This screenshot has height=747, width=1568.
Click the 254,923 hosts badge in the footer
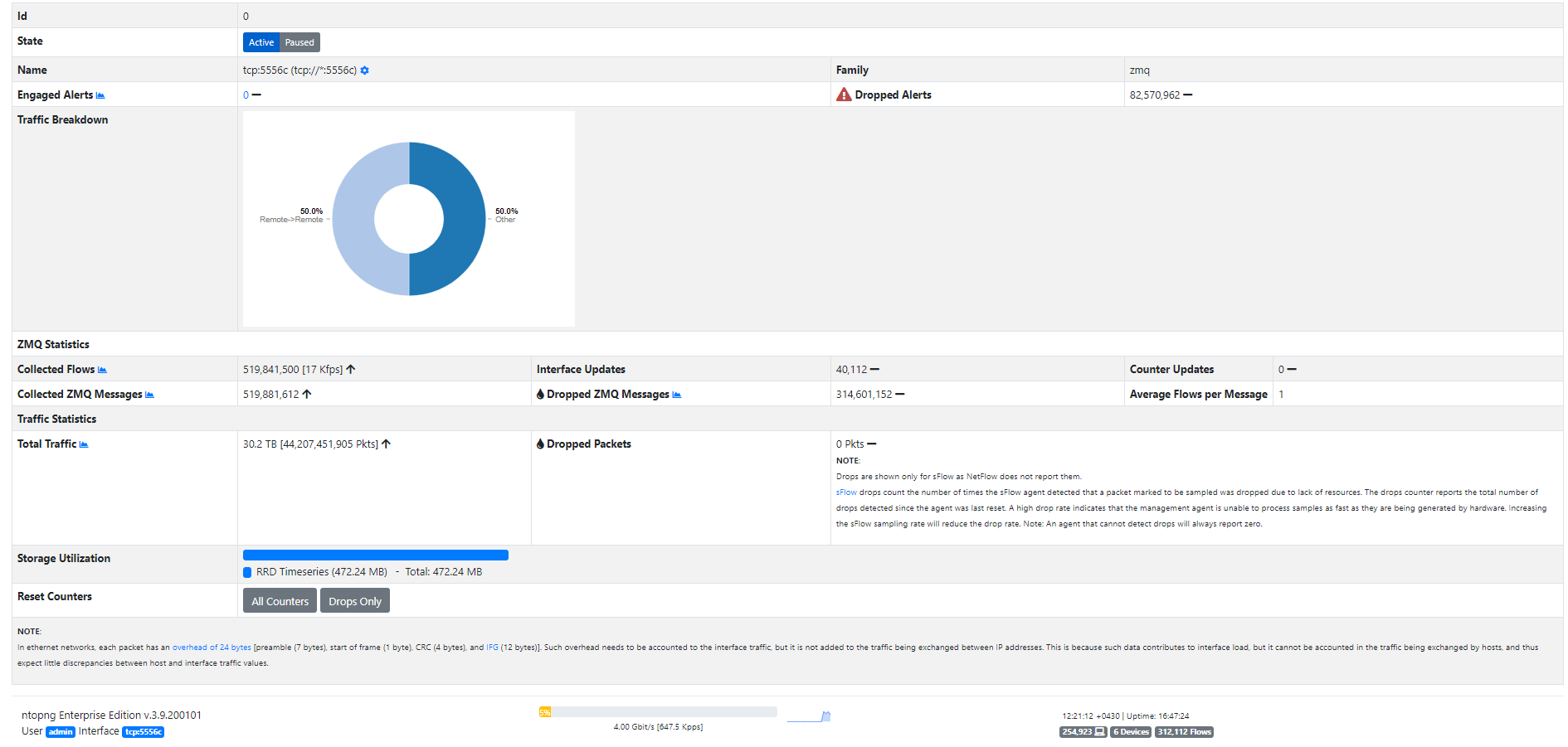tap(1083, 732)
